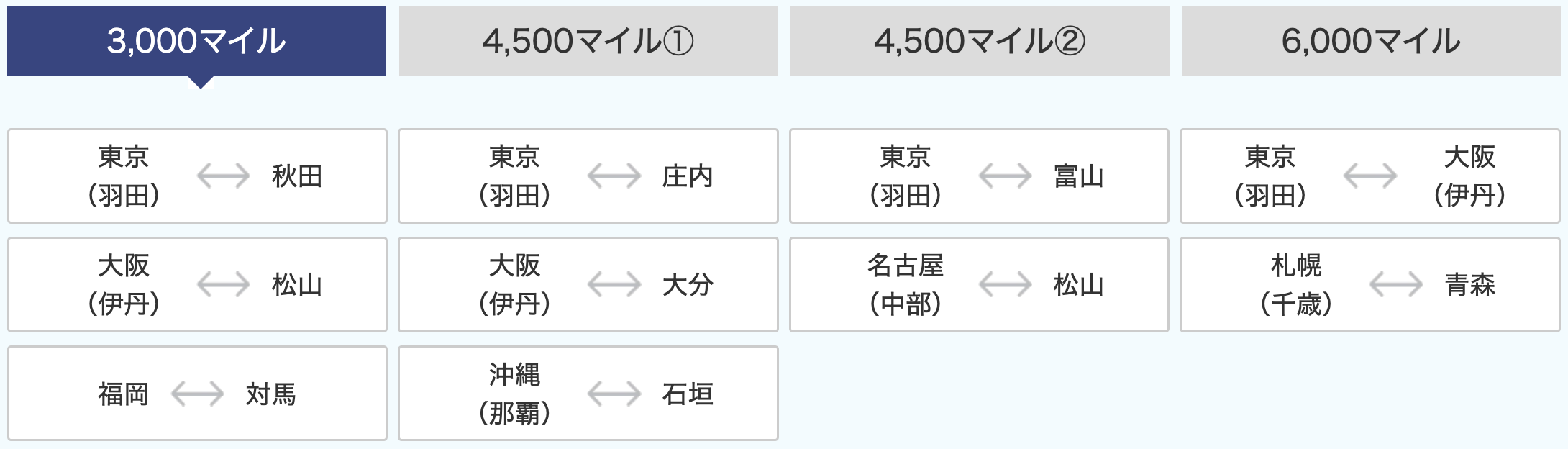Open the 東京(羽田) to 大阪(伊丹) route

coord(1370,176)
